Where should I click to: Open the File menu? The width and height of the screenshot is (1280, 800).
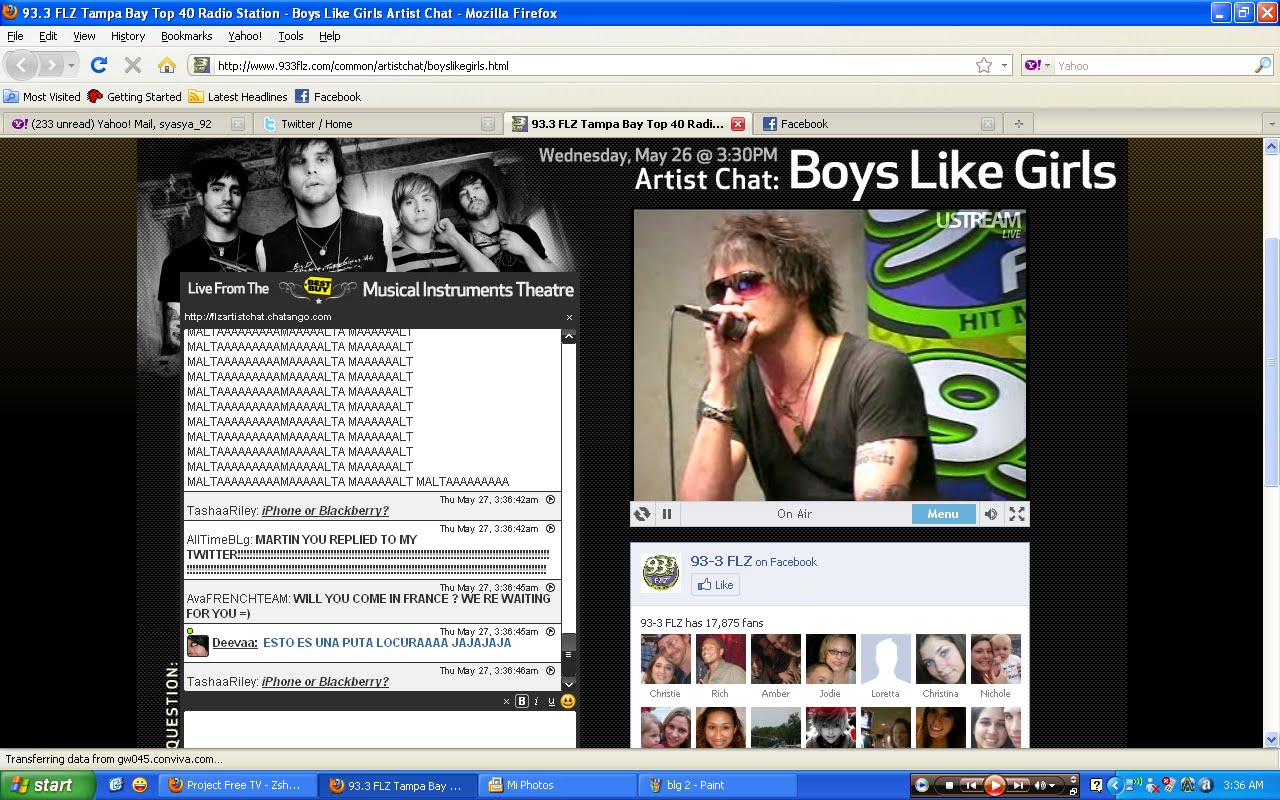[15, 36]
